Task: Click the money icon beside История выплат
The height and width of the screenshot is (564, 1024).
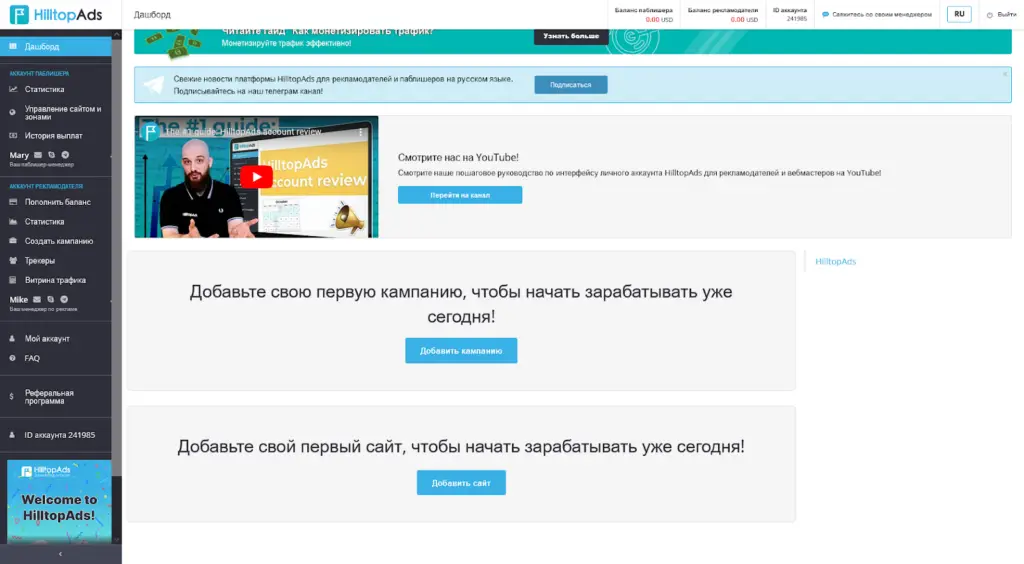Action: (12, 136)
